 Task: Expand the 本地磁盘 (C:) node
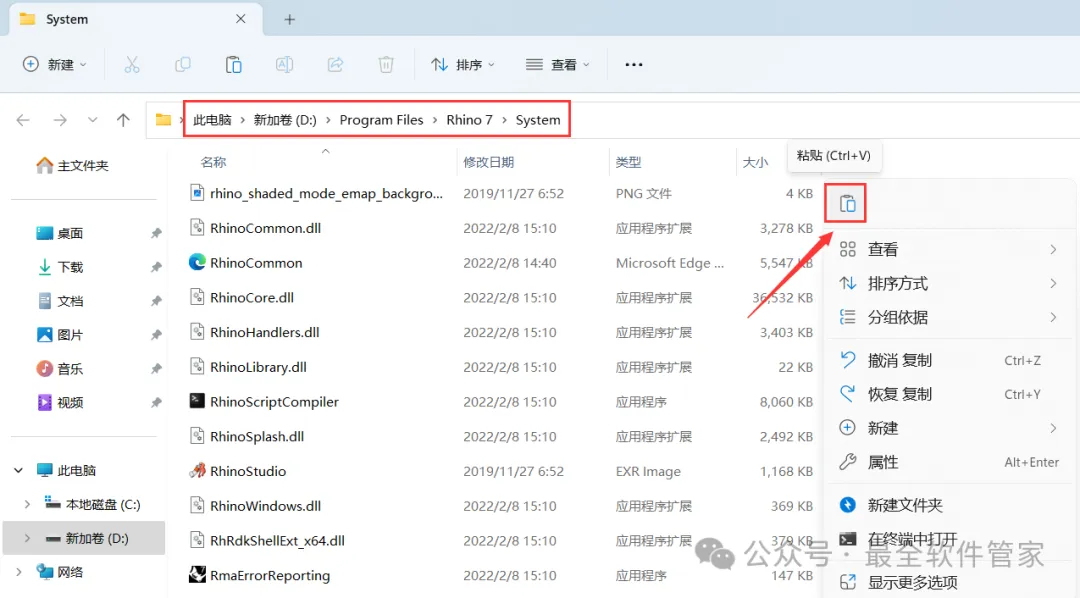point(28,504)
